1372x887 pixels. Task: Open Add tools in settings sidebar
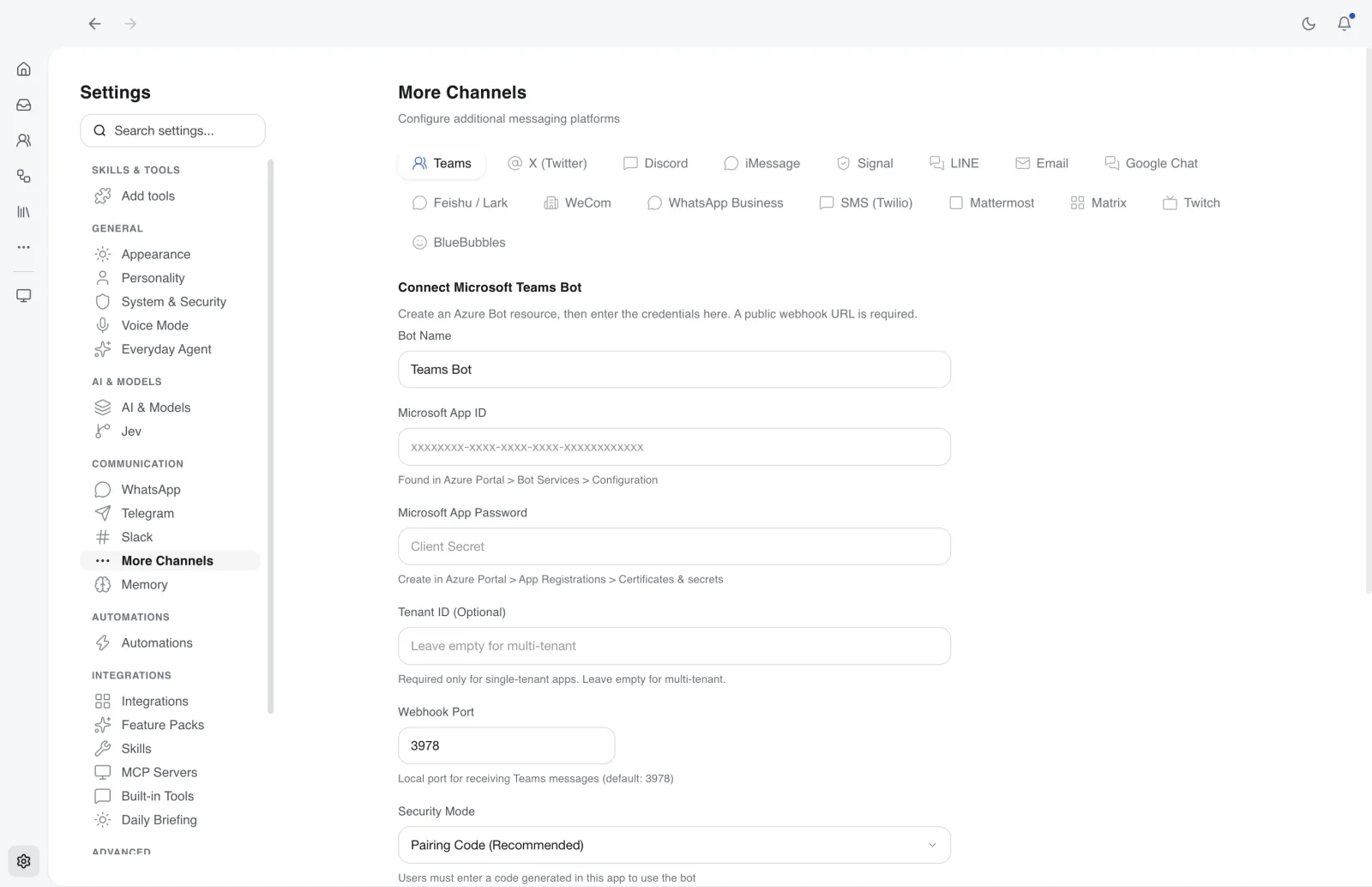click(x=171, y=196)
